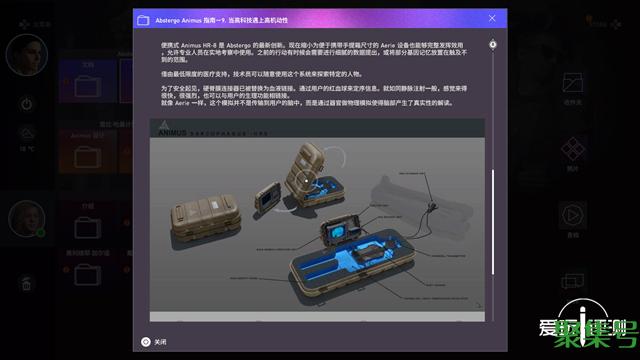
Task: Open the blue folder tile behind dialog
Action: (87, 80)
